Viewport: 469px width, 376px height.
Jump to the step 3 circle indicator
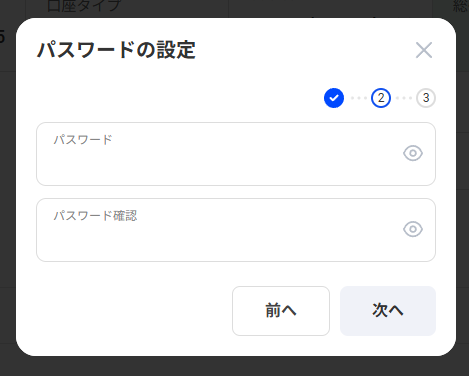click(x=426, y=98)
